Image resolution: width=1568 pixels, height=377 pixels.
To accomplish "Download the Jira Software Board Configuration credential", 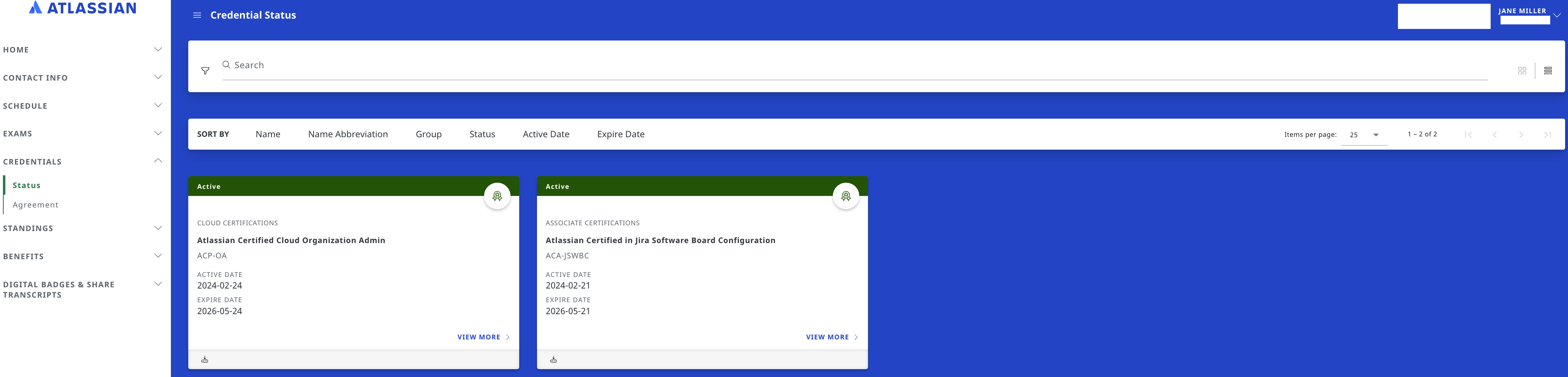I will pos(553,359).
